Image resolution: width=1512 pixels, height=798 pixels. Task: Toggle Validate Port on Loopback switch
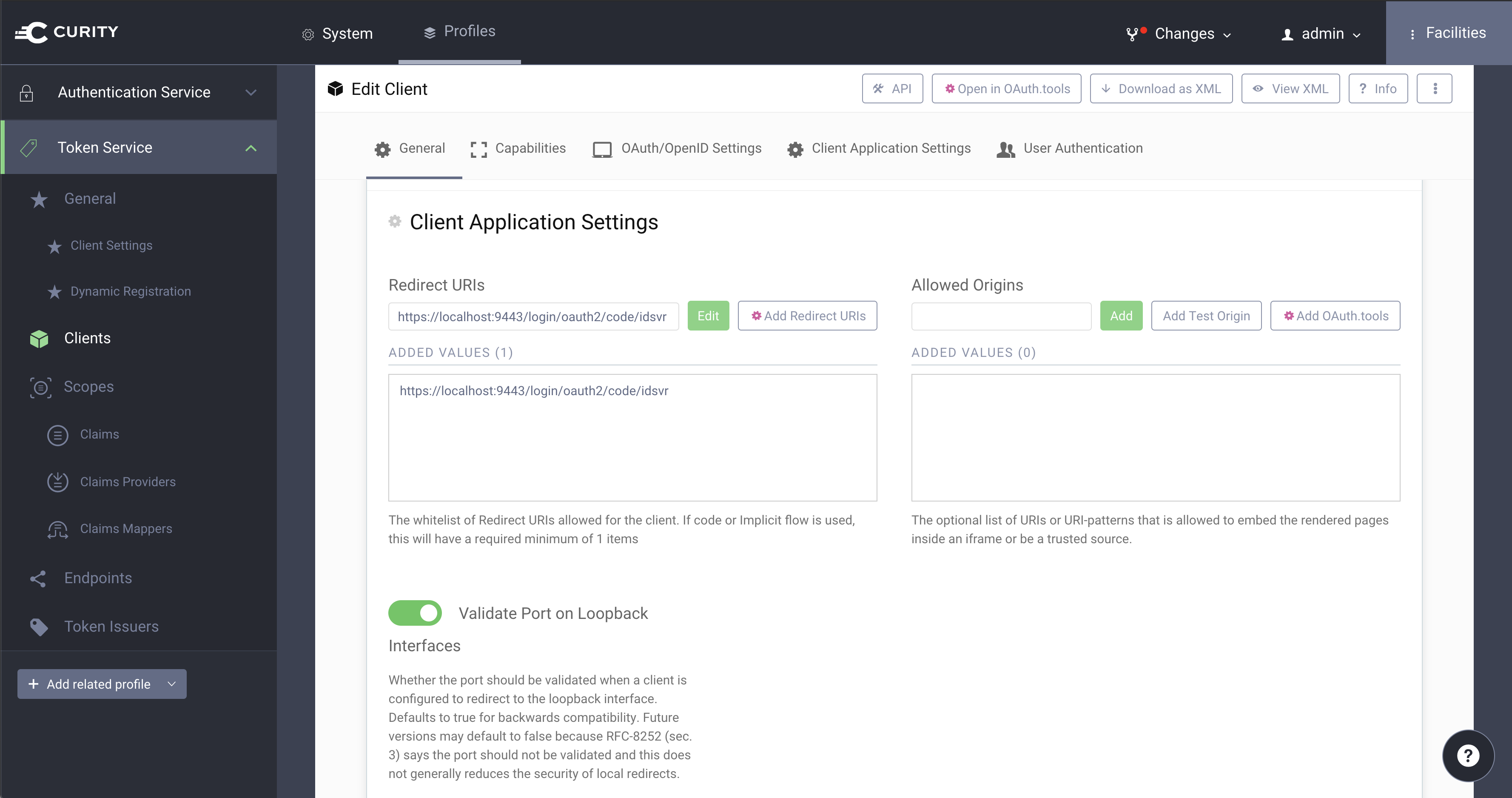click(x=415, y=613)
